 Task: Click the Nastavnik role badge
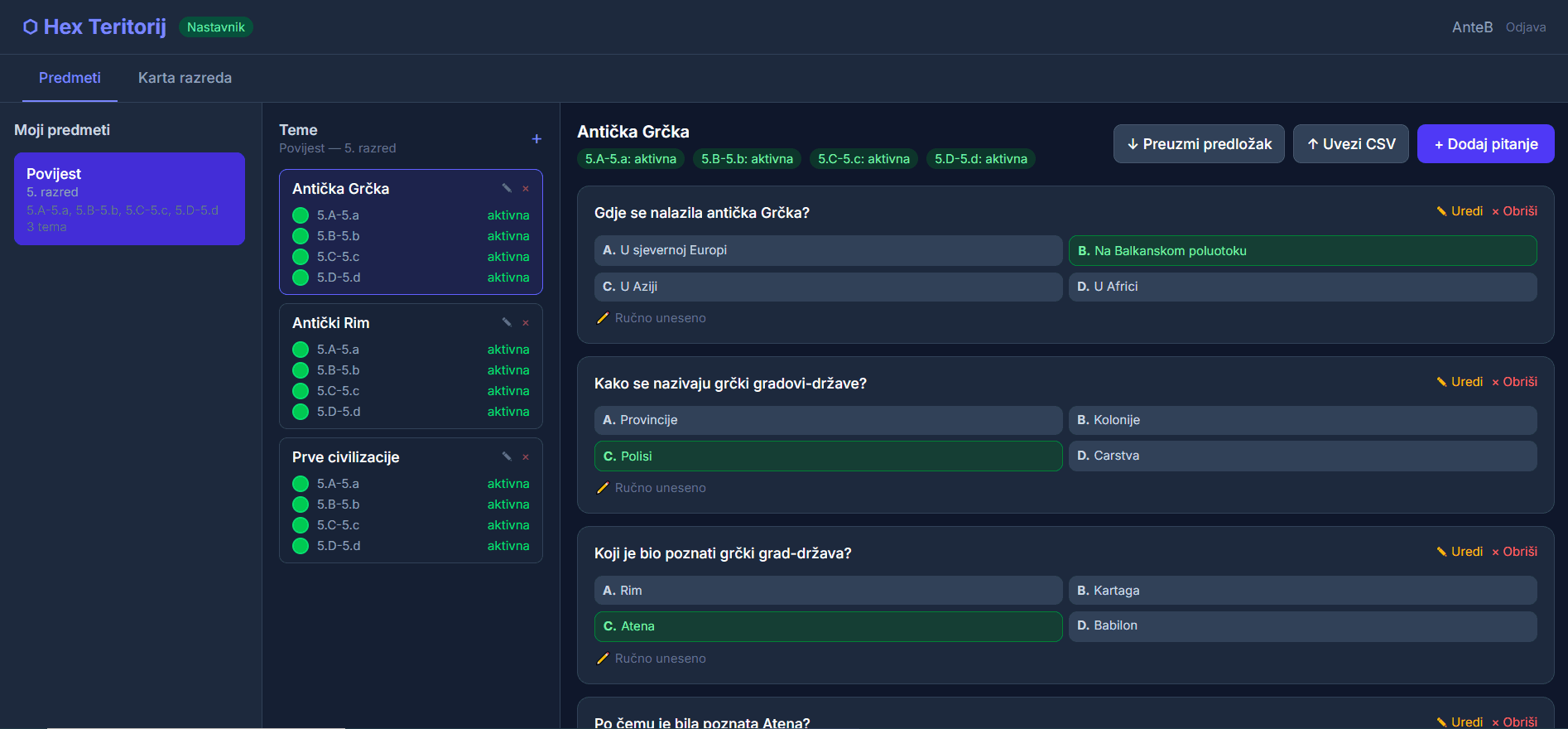coord(216,27)
